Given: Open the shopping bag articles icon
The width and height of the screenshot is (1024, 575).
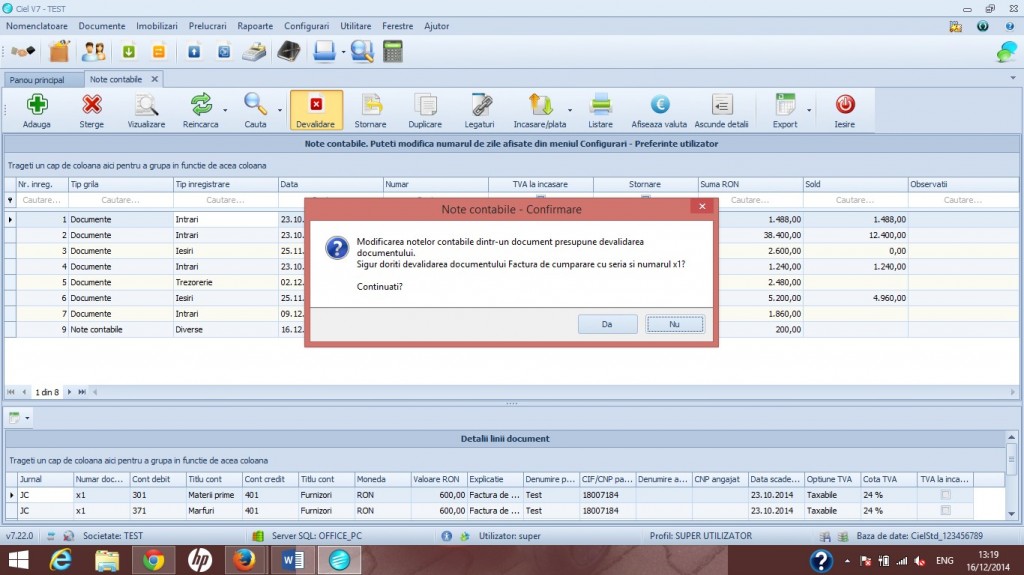Looking at the screenshot, I should pos(59,51).
